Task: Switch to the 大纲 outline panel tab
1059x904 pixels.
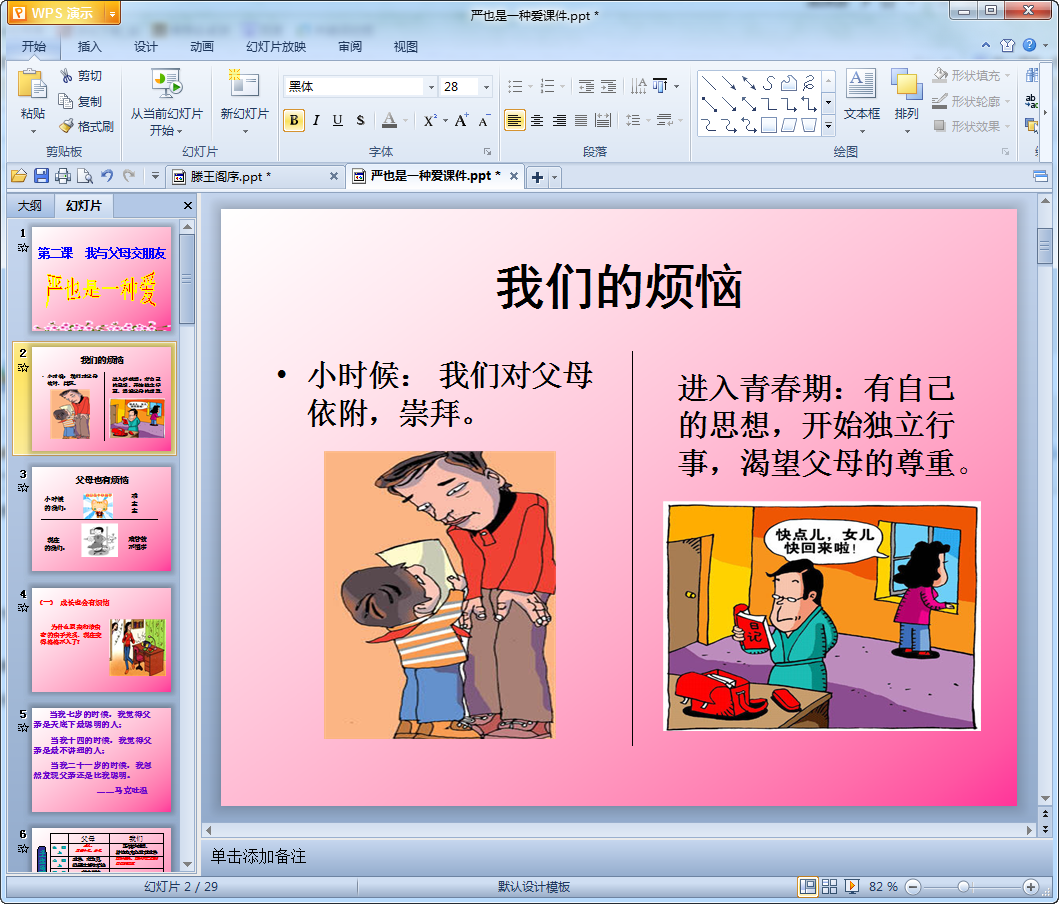Action: 30,206
